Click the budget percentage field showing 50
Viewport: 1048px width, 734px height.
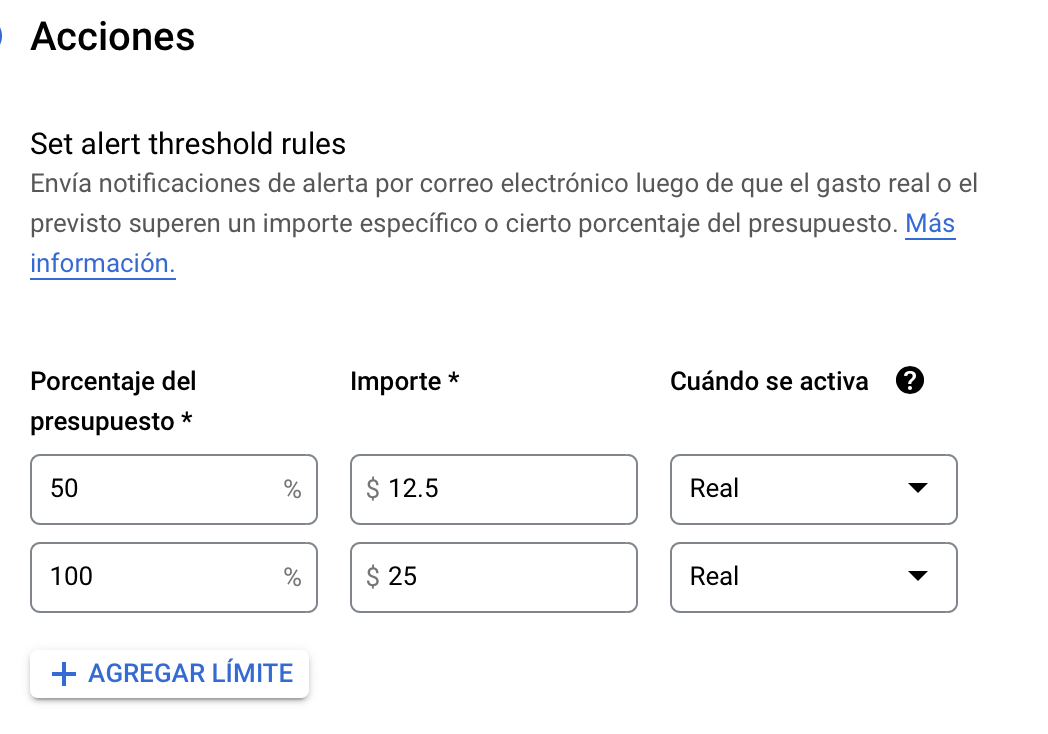click(x=174, y=489)
